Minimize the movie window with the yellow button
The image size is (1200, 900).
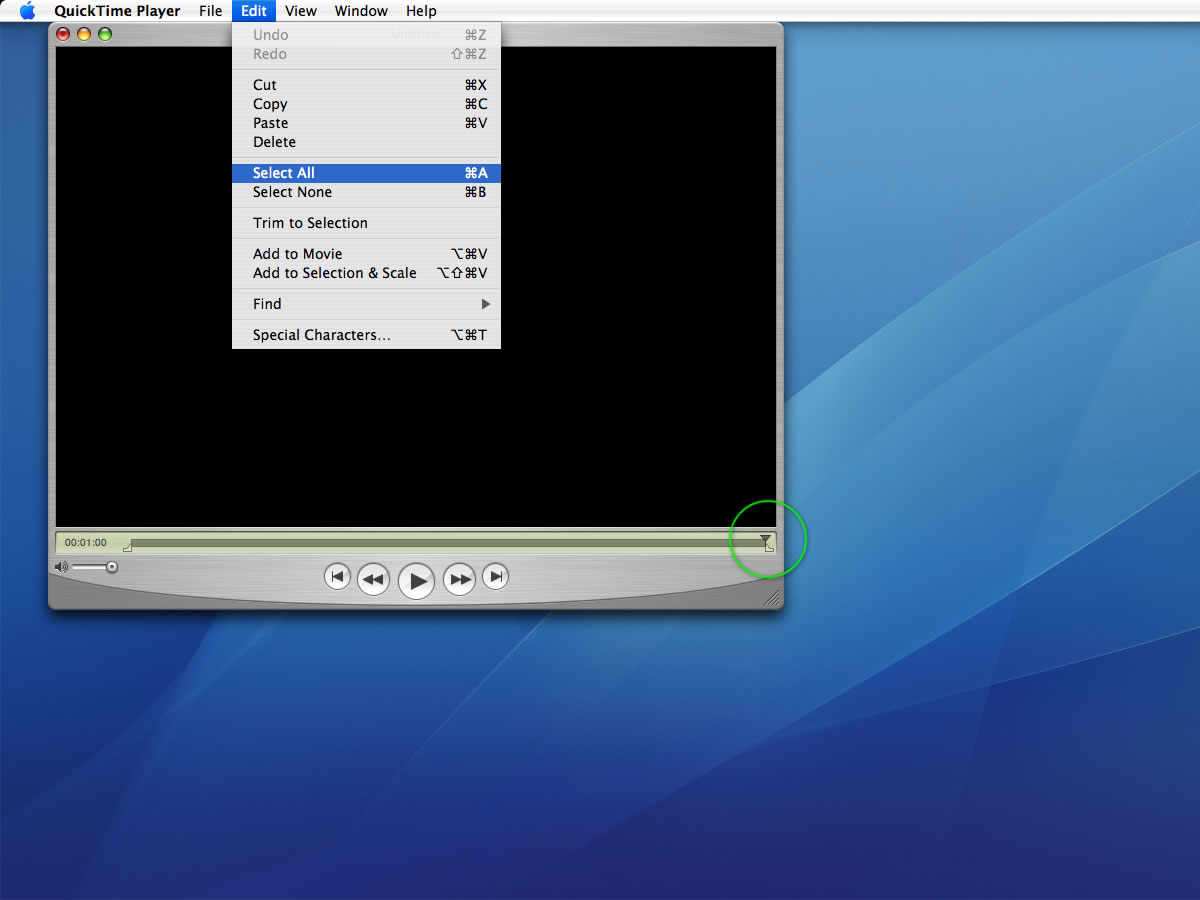(84, 34)
